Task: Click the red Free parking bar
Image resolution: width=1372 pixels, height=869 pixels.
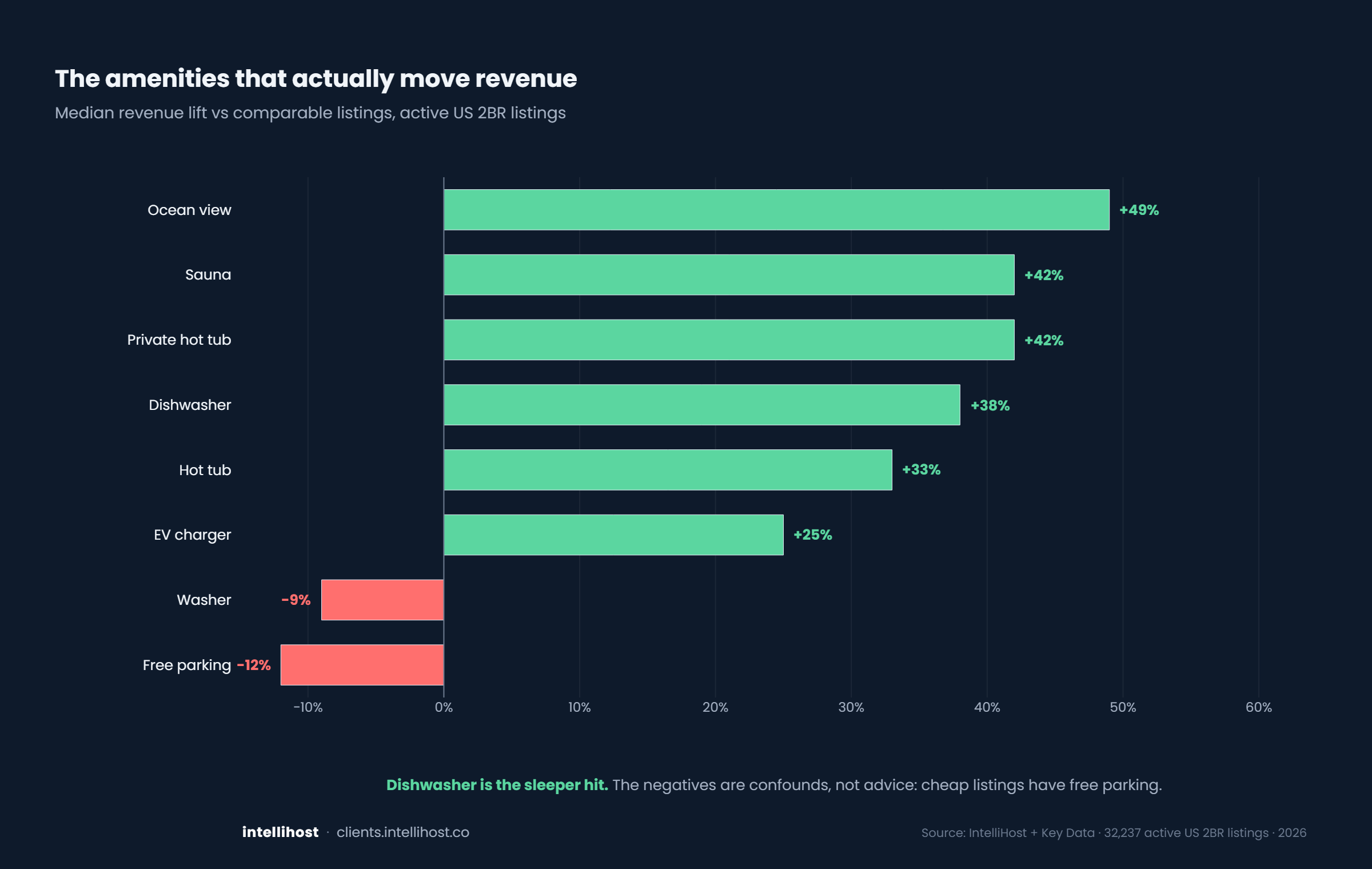Action: pos(362,665)
